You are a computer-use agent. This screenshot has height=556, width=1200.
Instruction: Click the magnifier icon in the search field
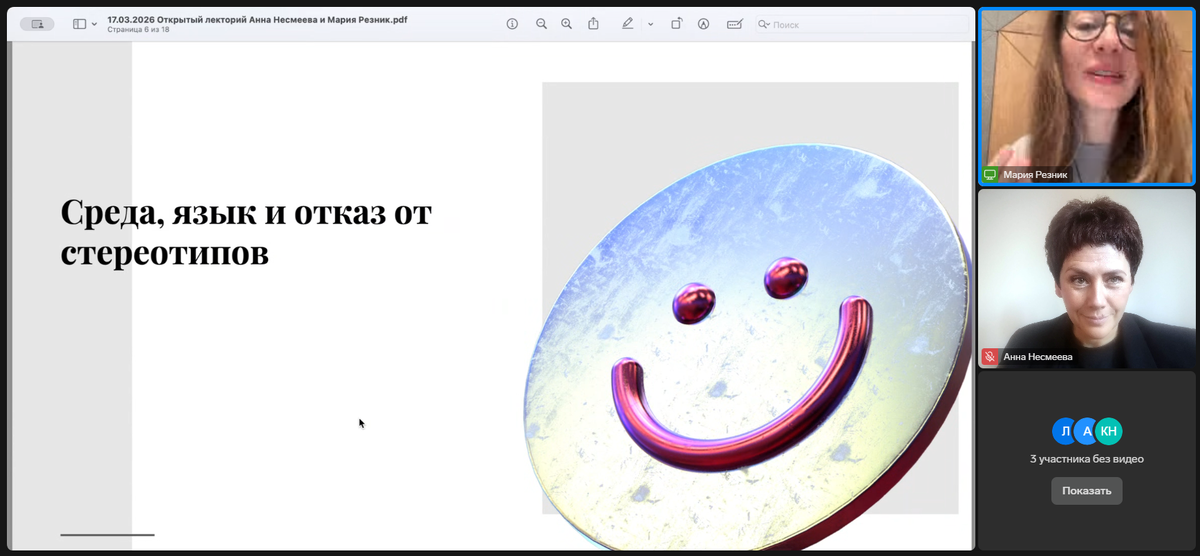coord(764,24)
